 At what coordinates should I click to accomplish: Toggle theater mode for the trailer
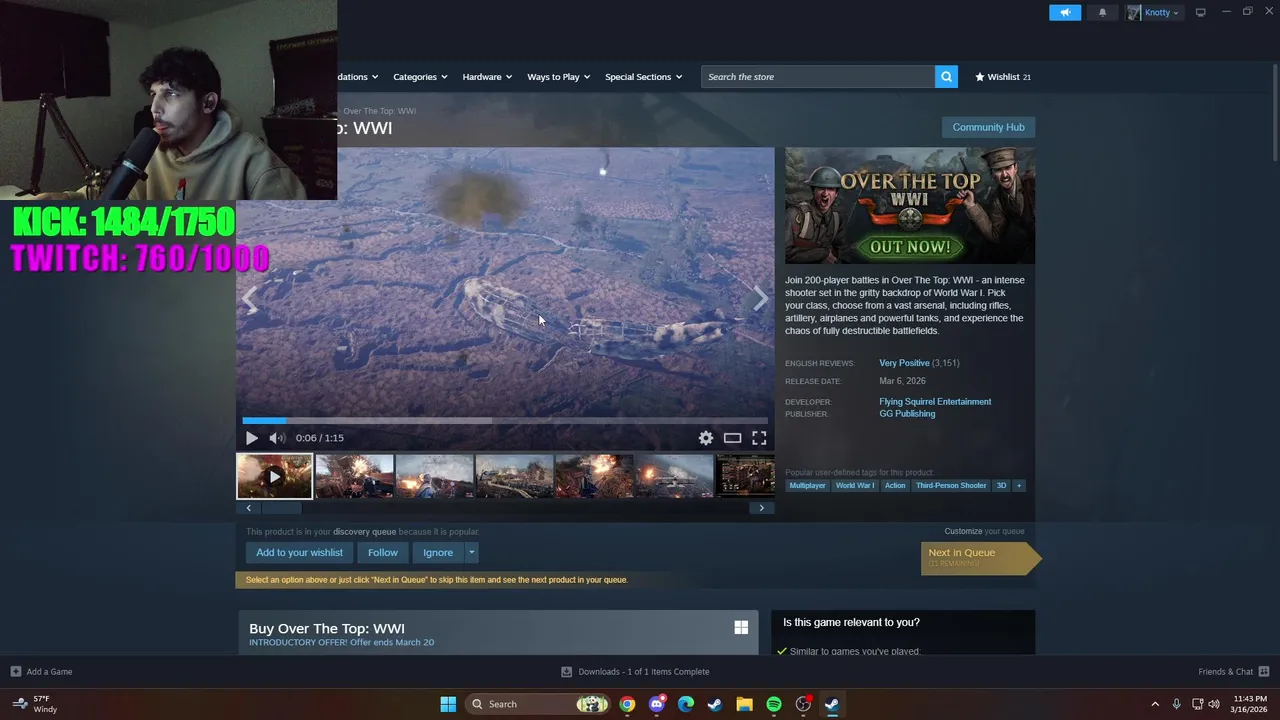(733, 438)
